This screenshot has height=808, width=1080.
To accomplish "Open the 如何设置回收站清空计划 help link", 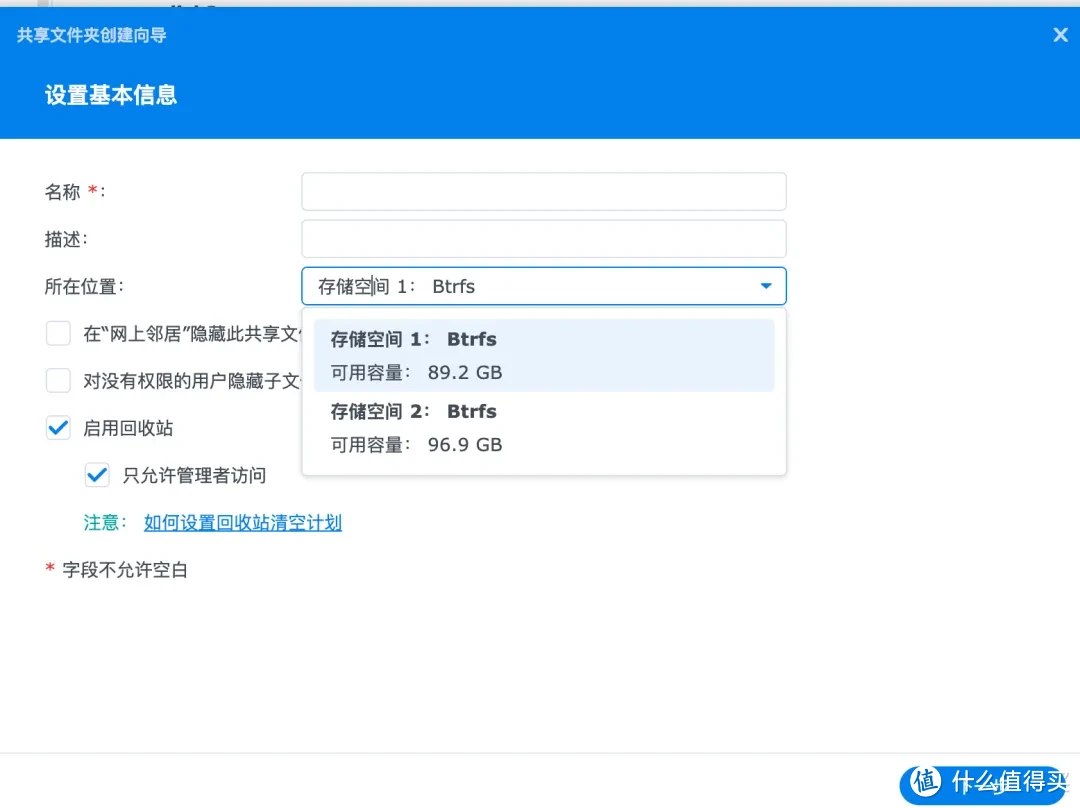I will [243, 522].
